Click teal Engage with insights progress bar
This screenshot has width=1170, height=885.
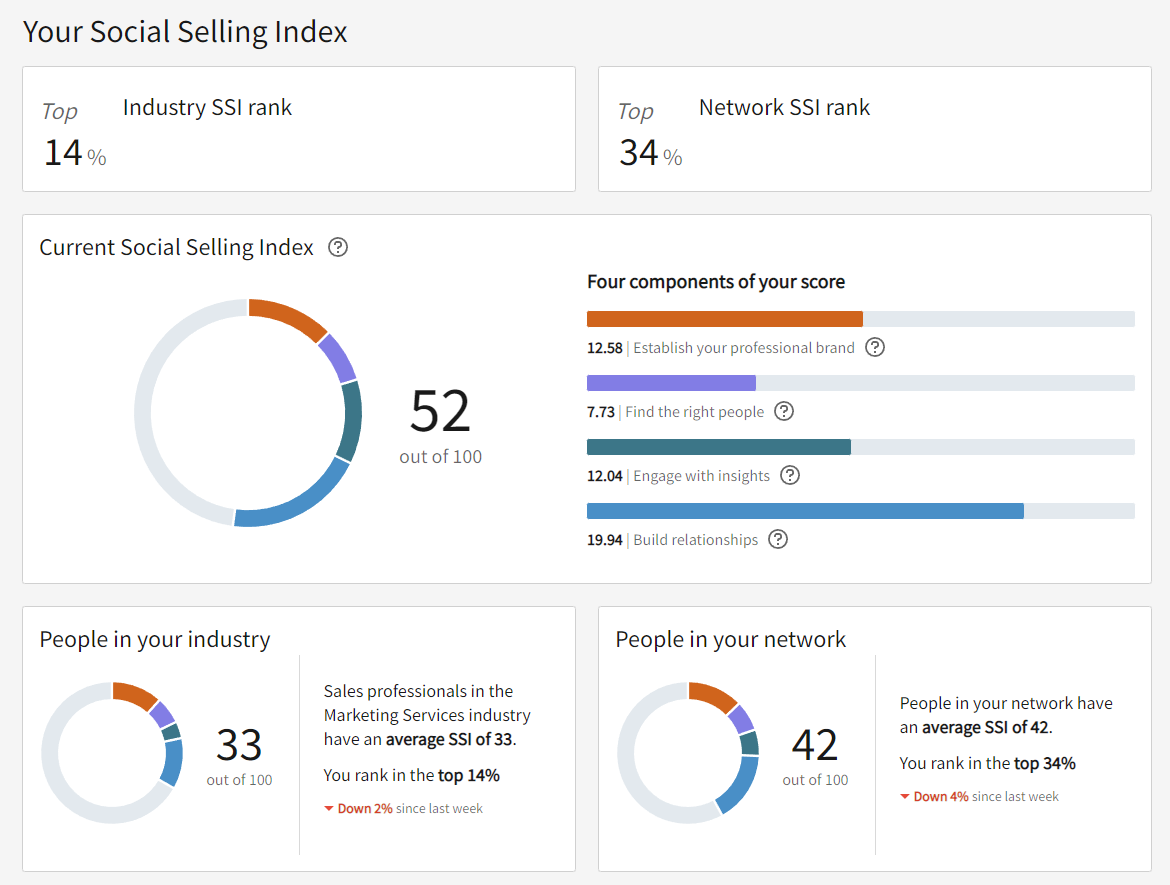click(718, 447)
